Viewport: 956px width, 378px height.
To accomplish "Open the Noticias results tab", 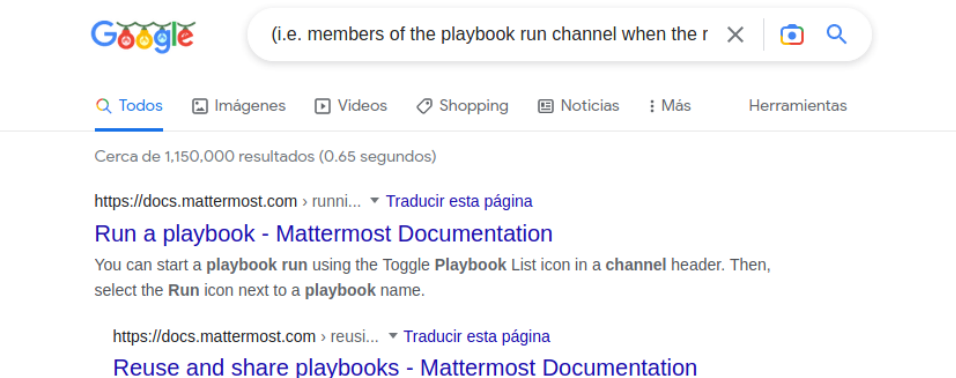I will click(579, 106).
